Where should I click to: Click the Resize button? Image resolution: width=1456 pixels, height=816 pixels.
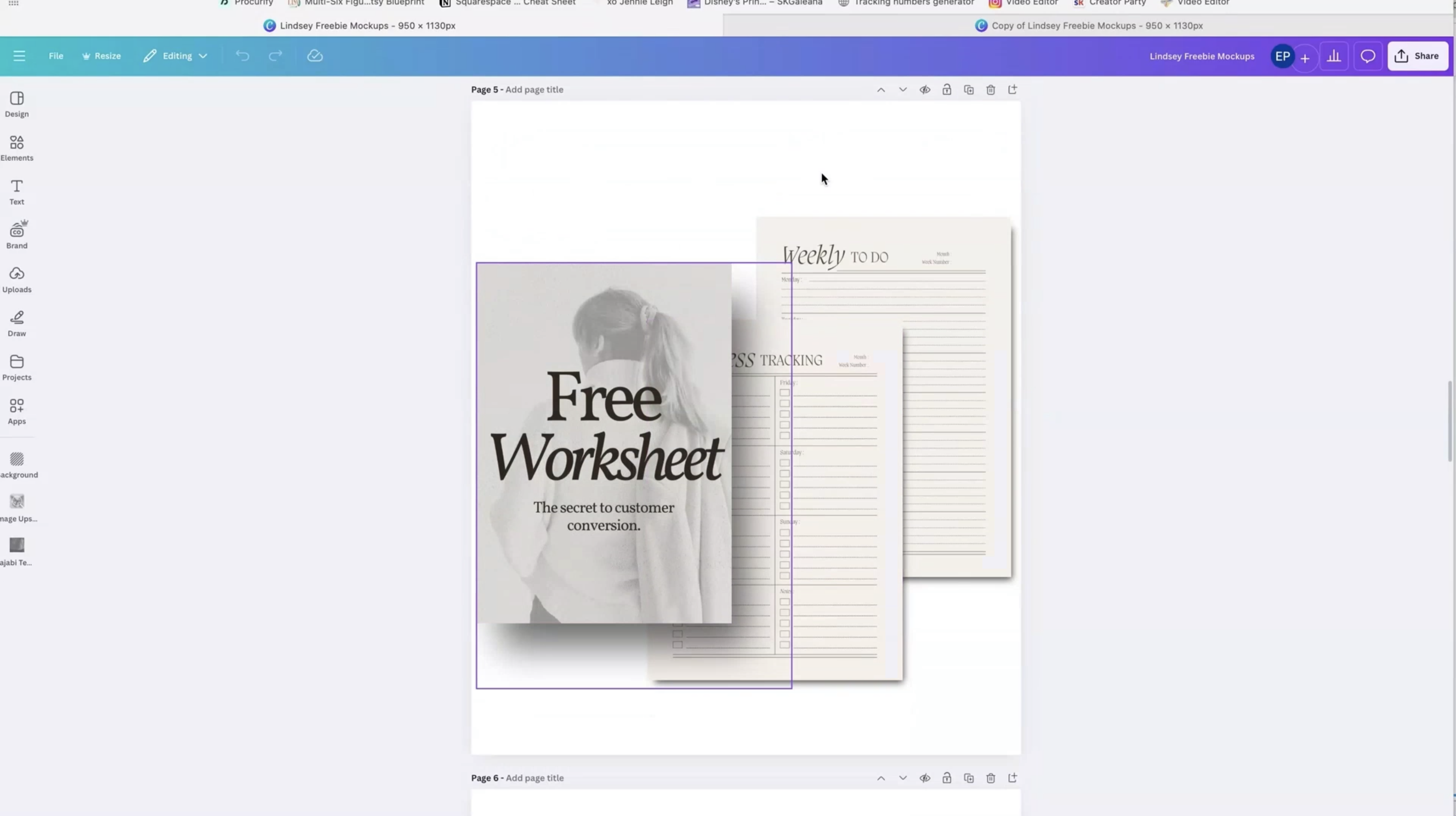(x=102, y=56)
